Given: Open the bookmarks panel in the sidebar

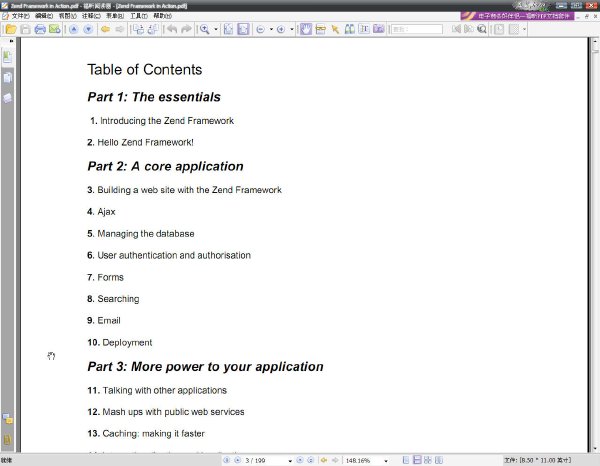Looking at the screenshot, I should (7, 57).
